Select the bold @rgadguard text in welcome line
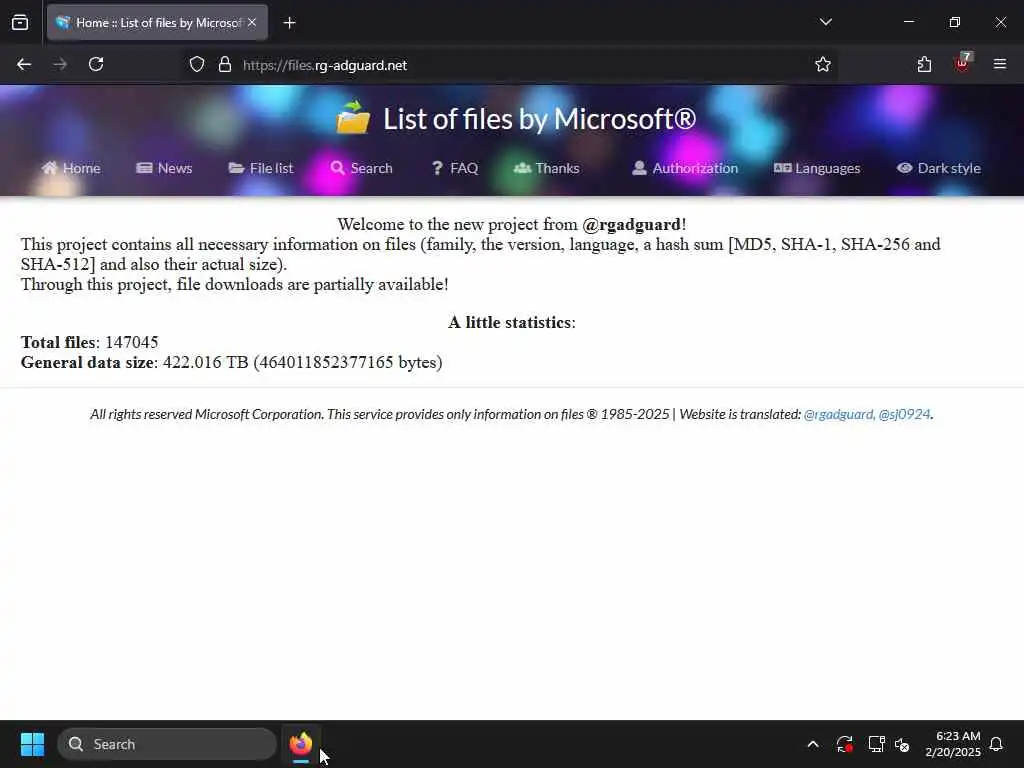The image size is (1024, 768). point(632,225)
